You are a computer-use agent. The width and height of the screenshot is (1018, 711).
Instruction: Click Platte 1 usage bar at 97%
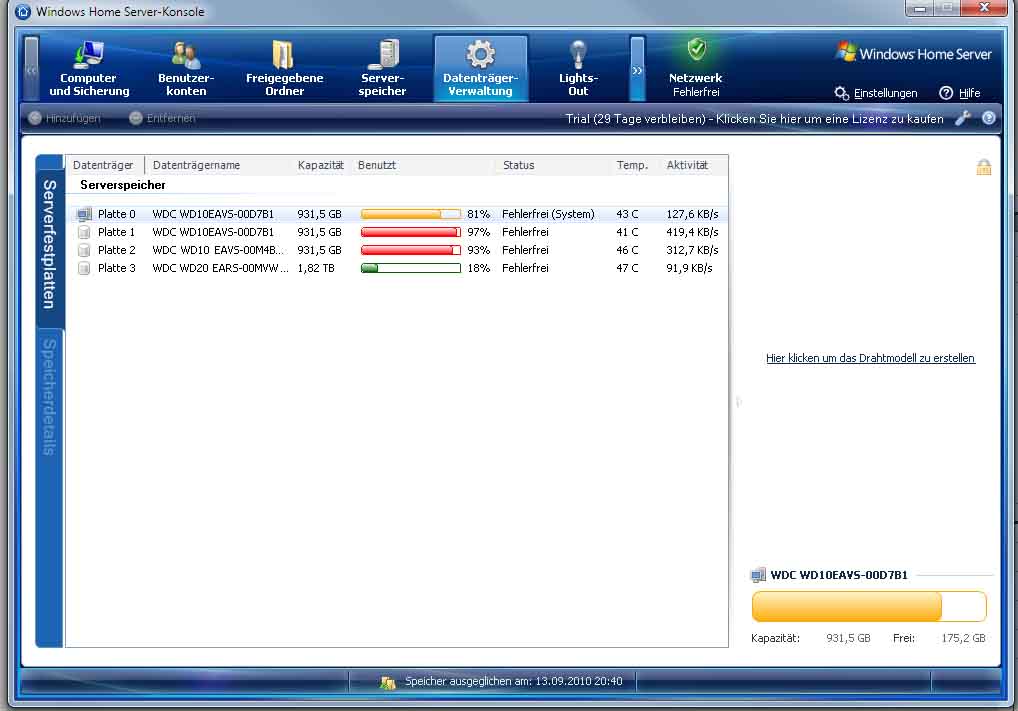[410, 232]
